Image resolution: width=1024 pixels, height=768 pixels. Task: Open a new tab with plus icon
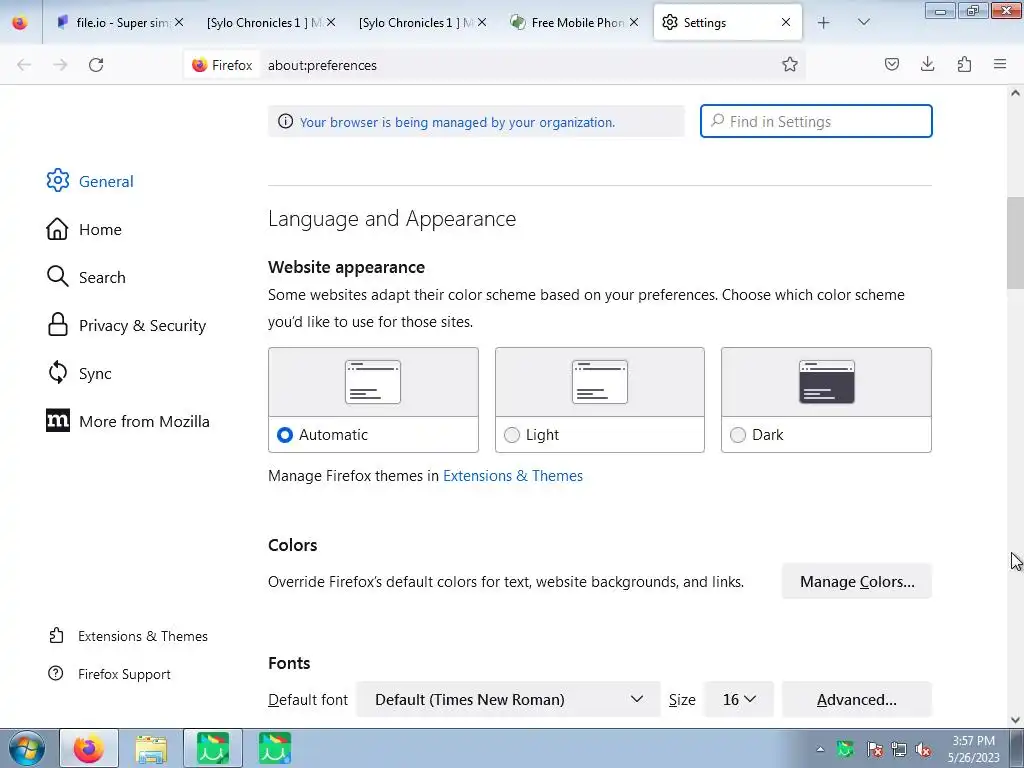824,23
